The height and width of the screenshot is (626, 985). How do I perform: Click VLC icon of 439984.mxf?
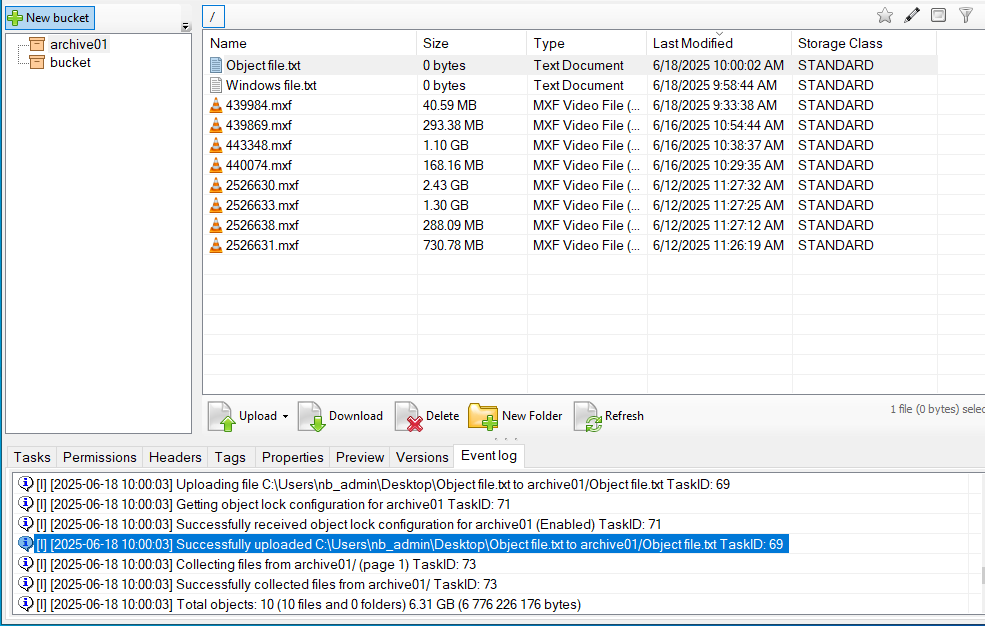pos(215,105)
